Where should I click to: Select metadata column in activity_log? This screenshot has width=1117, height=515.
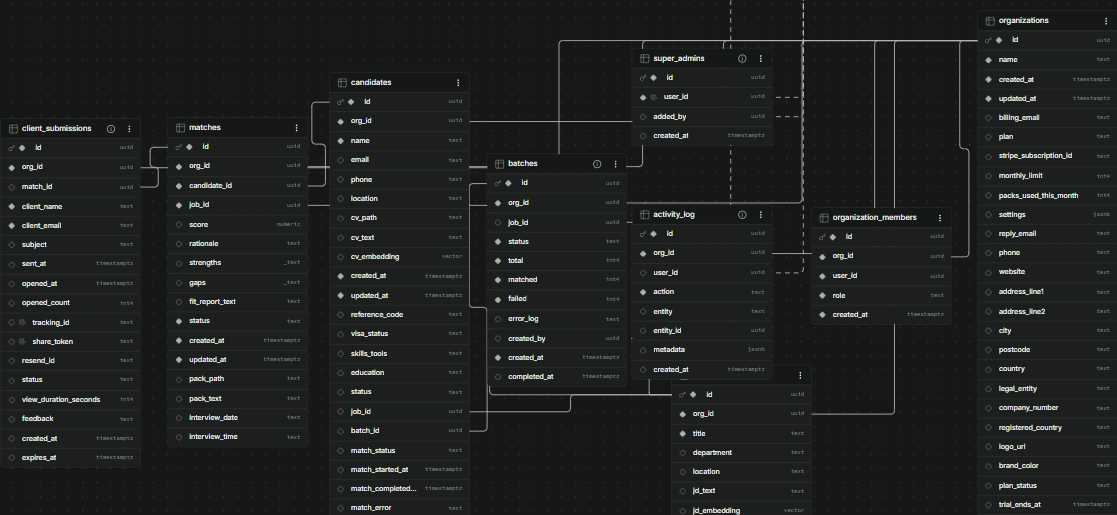click(x=702, y=350)
